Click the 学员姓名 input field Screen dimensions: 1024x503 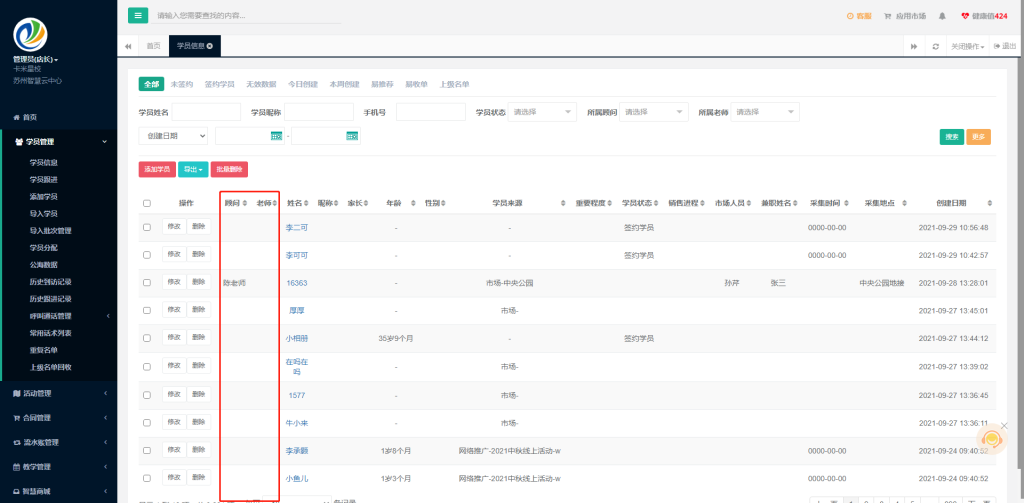[206, 112]
